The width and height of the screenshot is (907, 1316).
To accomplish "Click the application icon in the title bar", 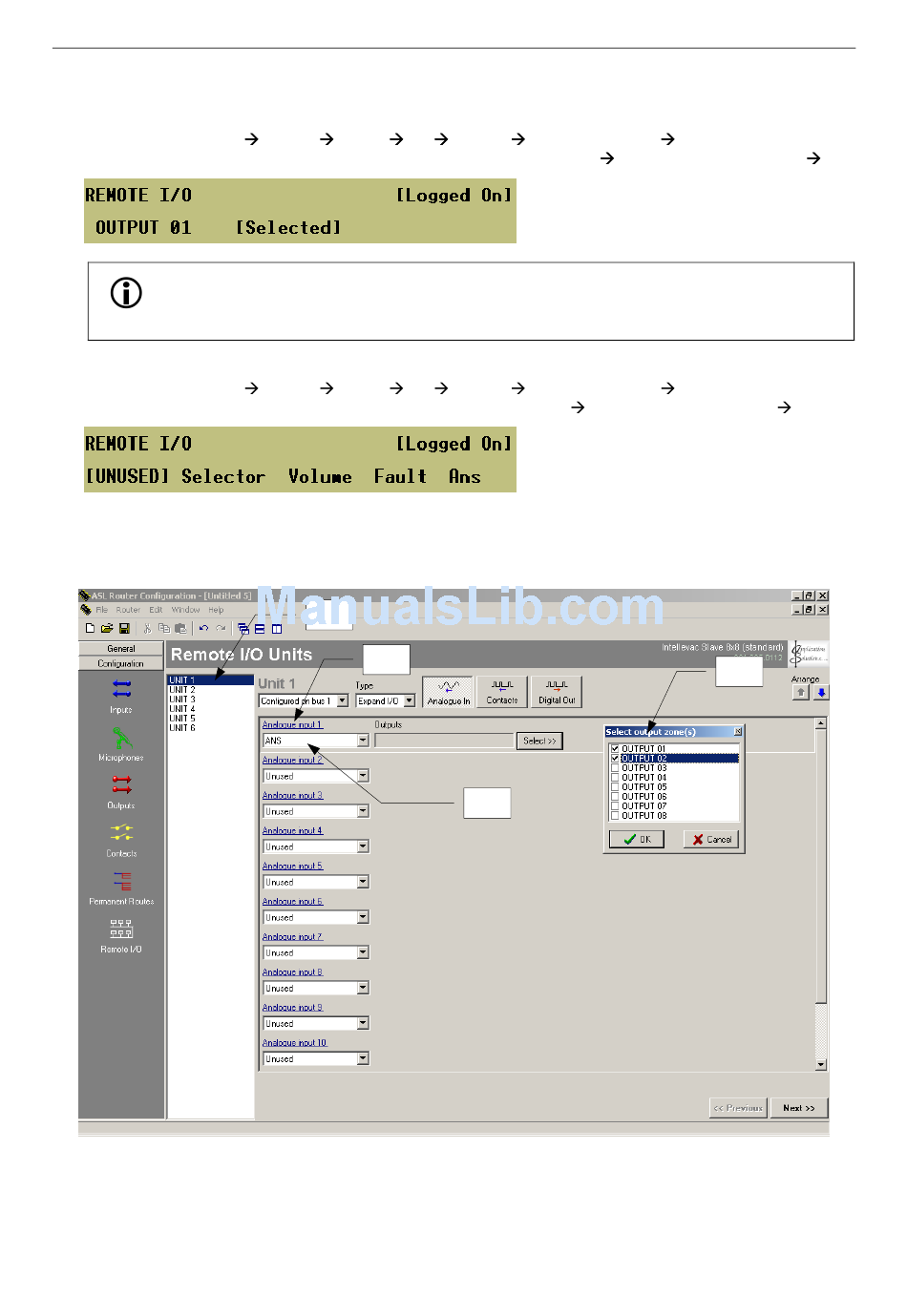I will [85, 596].
